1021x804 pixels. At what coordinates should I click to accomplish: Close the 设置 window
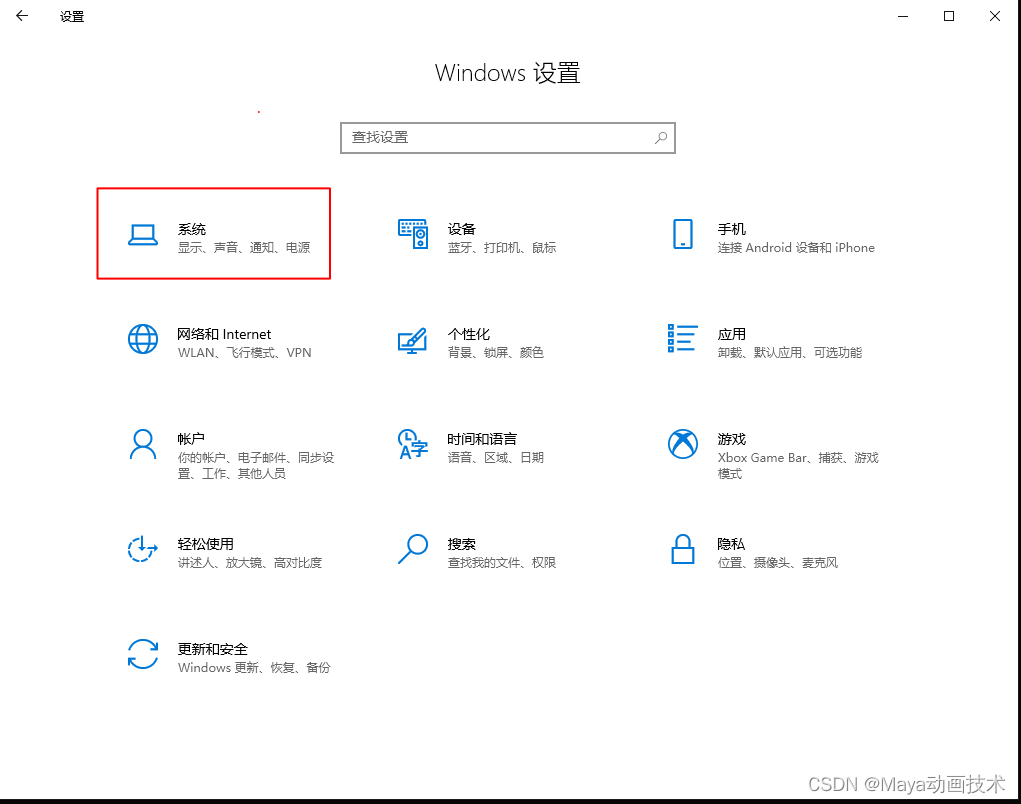pos(994,16)
